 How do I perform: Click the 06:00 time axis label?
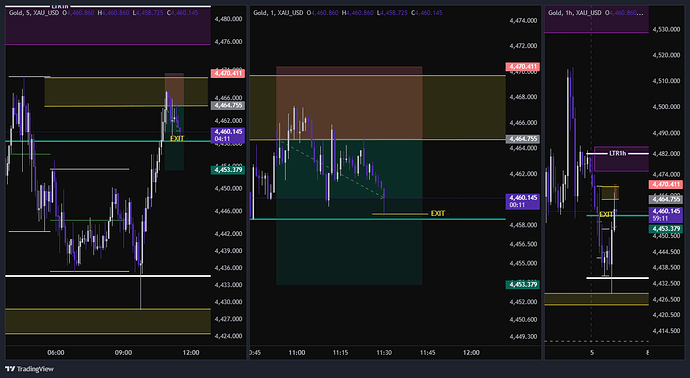coord(56,352)
